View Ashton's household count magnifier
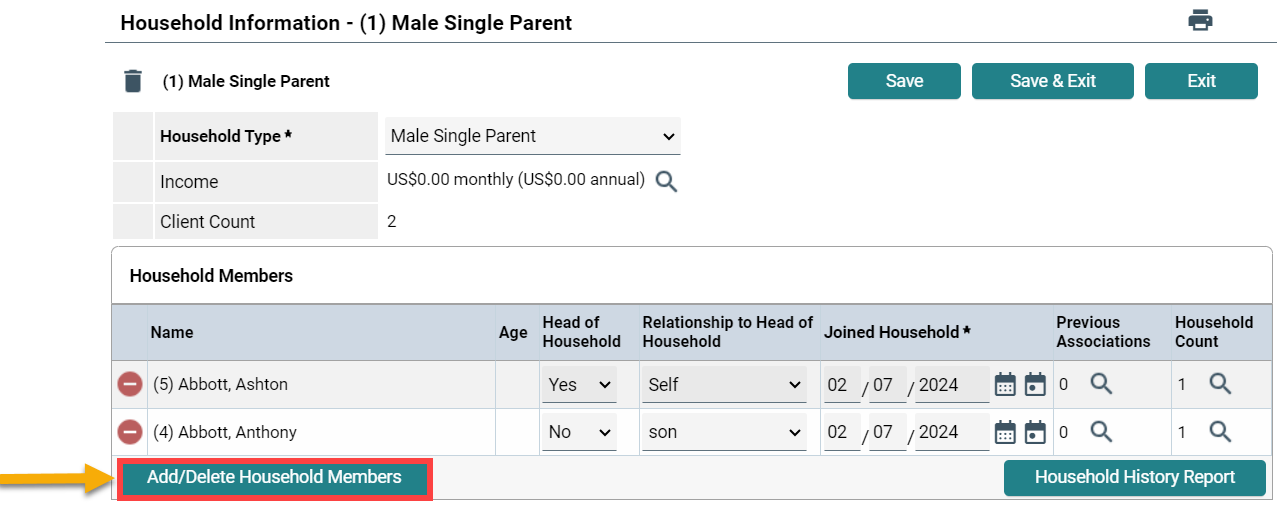 click(1220, 383)
